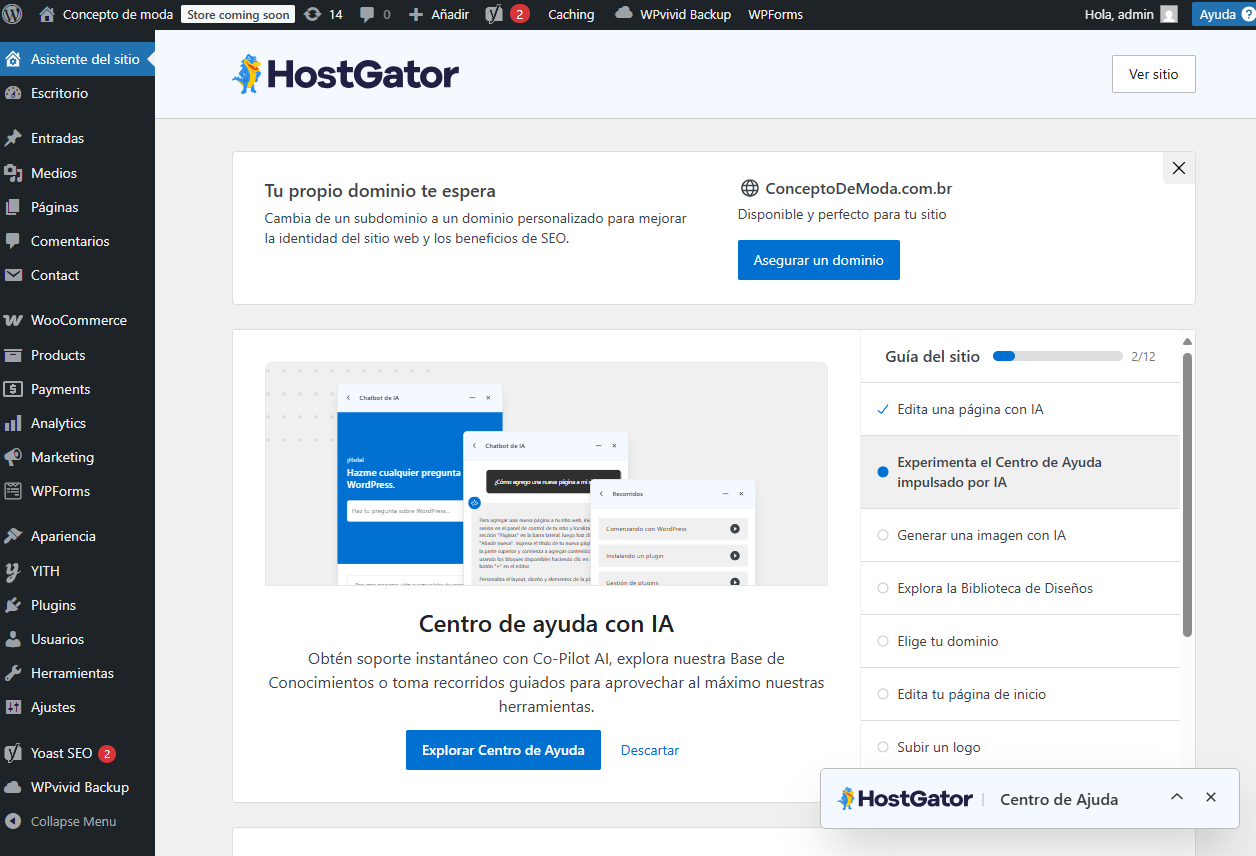Viewport: 1256px width, 856px height.
Task: Click the AI help center preview image
Action: (546, 474)
